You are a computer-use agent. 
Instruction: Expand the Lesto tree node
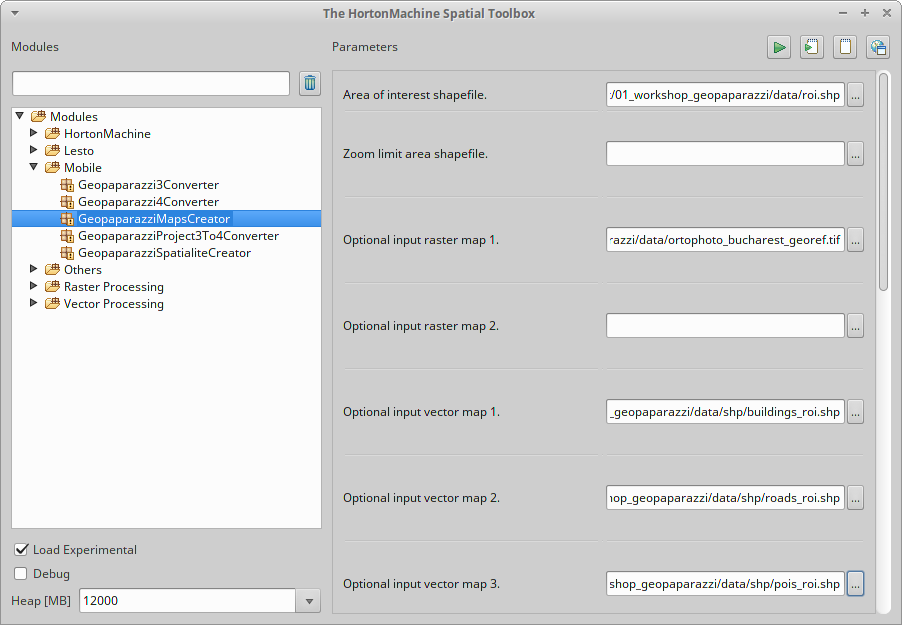point(33,150)
